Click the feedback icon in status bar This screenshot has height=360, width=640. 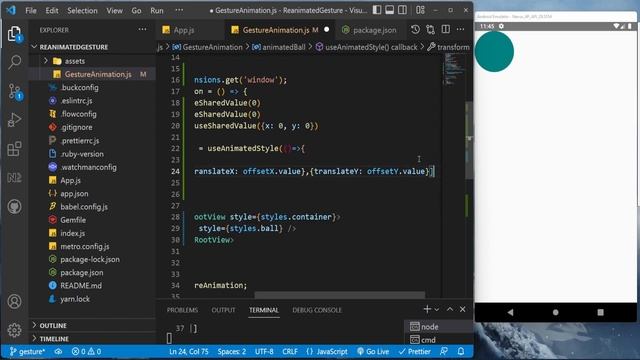(444, 351)
